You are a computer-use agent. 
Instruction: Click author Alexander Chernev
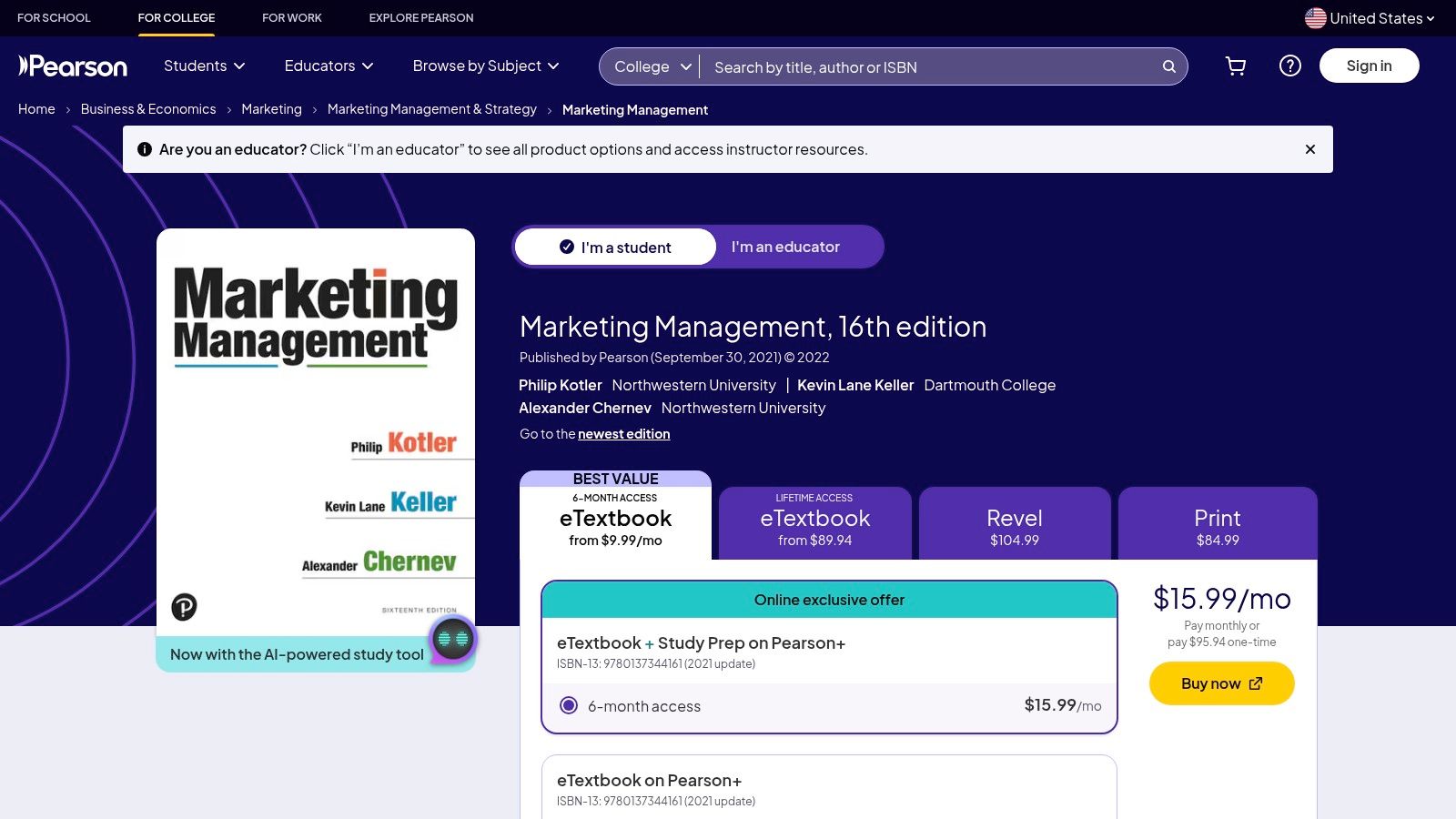click(585, 408)
